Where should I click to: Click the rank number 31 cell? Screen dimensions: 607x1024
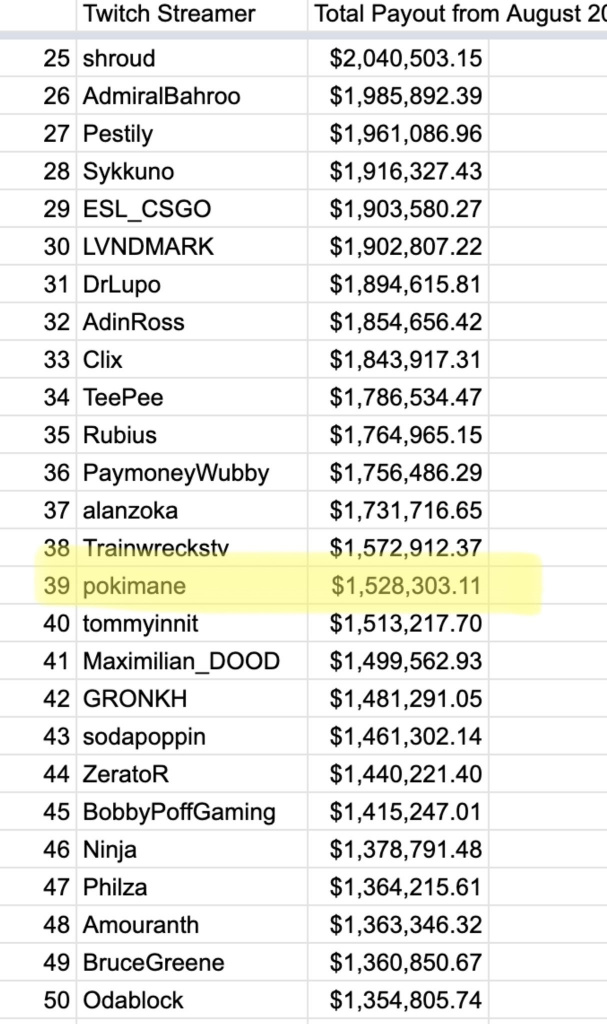tap(57, 285)
